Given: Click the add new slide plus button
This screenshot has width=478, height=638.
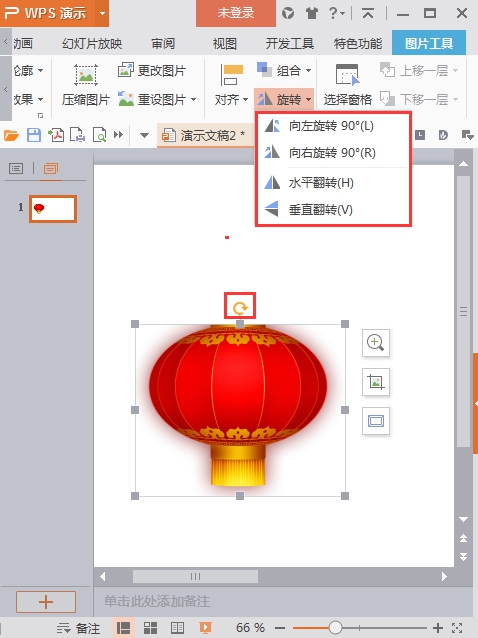Looking at the screenshot, I should pos(46,602).
